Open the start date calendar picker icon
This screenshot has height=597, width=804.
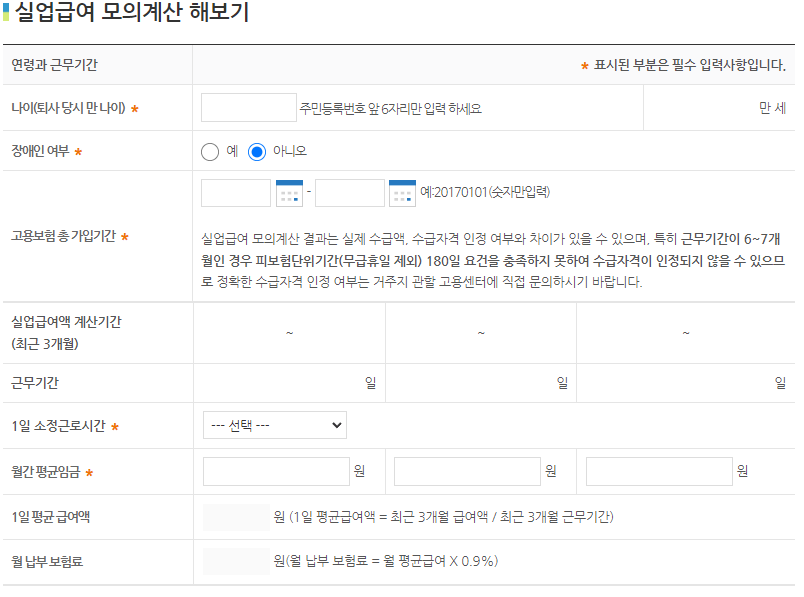[x=288, y=192]
